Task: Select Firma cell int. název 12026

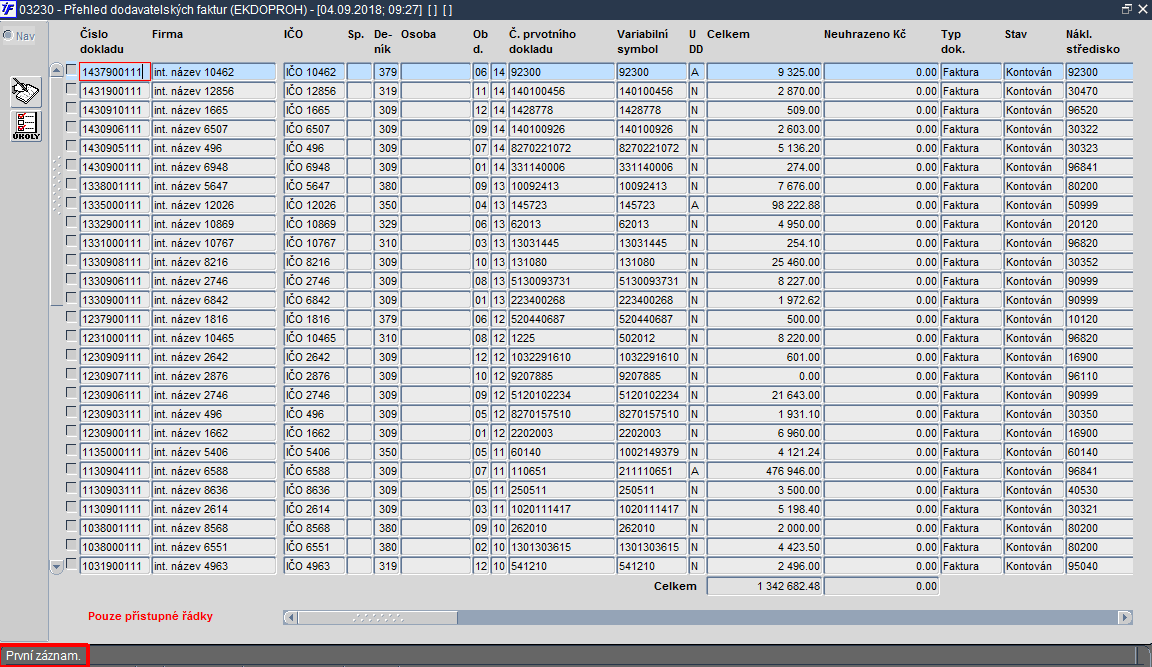Action: (214, 205)
